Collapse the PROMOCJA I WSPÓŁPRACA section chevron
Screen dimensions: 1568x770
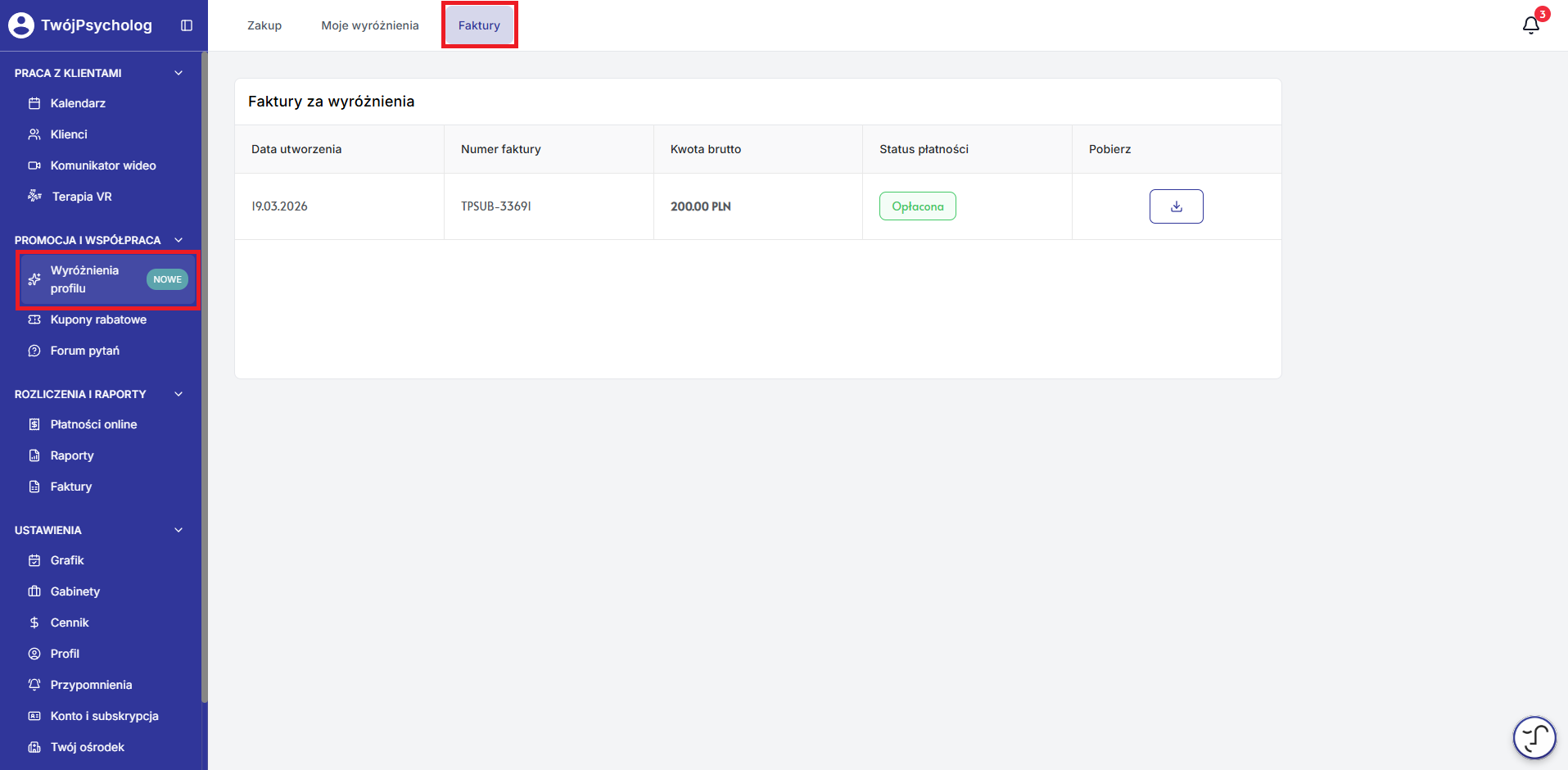178,240
